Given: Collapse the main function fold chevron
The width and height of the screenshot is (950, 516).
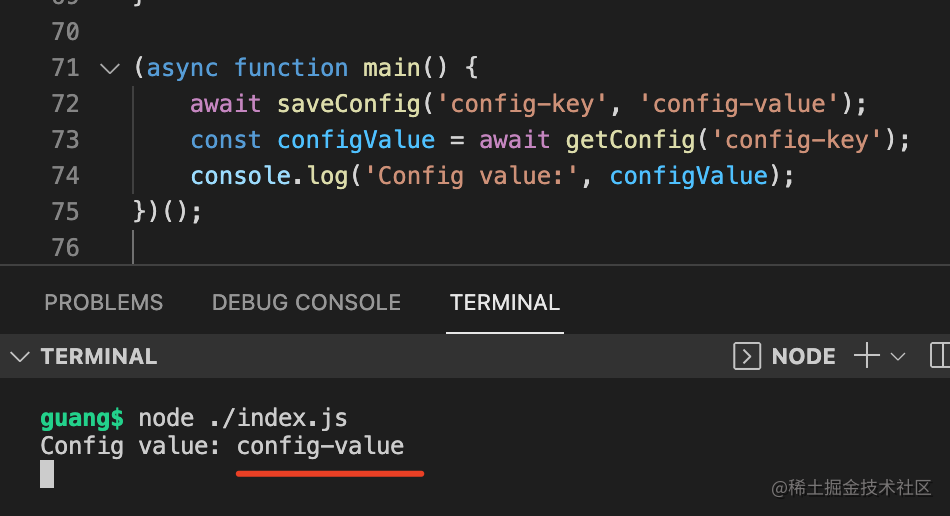Looking at the screenshot, I should pos(110,68).
